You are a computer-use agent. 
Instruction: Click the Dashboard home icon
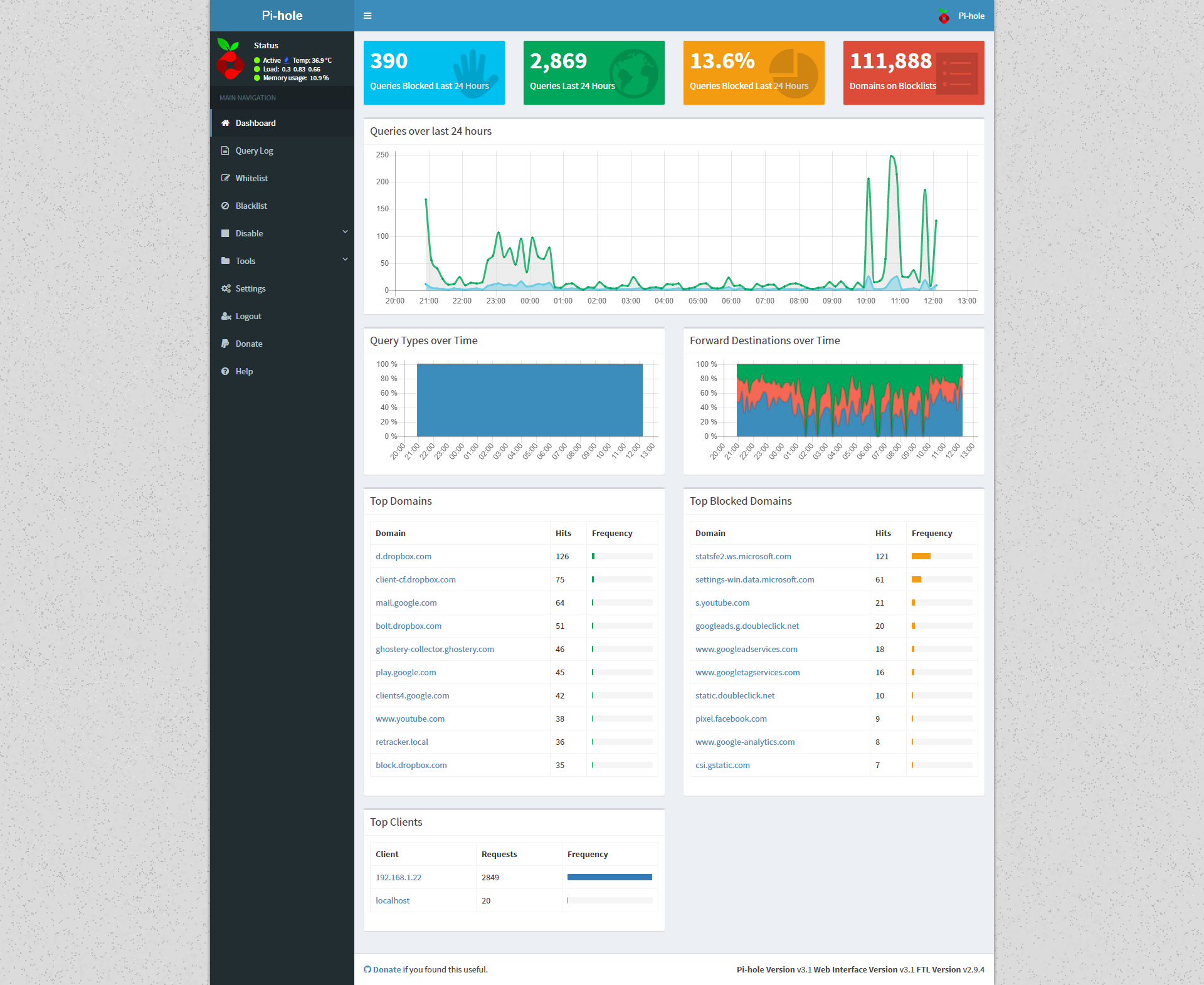[x=226, y=123]
